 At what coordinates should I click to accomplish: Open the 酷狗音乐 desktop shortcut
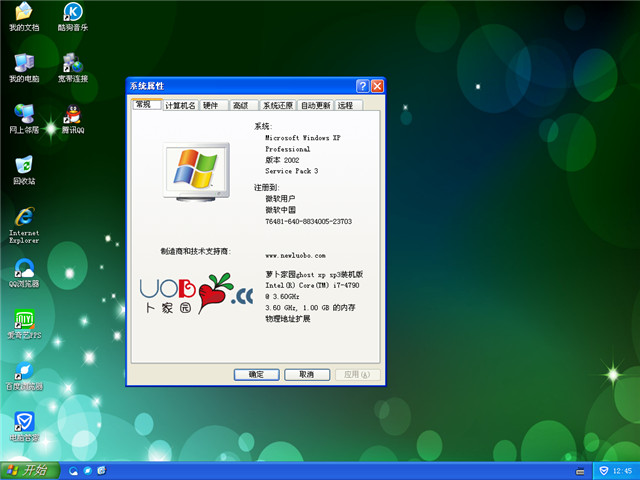tap(73, 17)
